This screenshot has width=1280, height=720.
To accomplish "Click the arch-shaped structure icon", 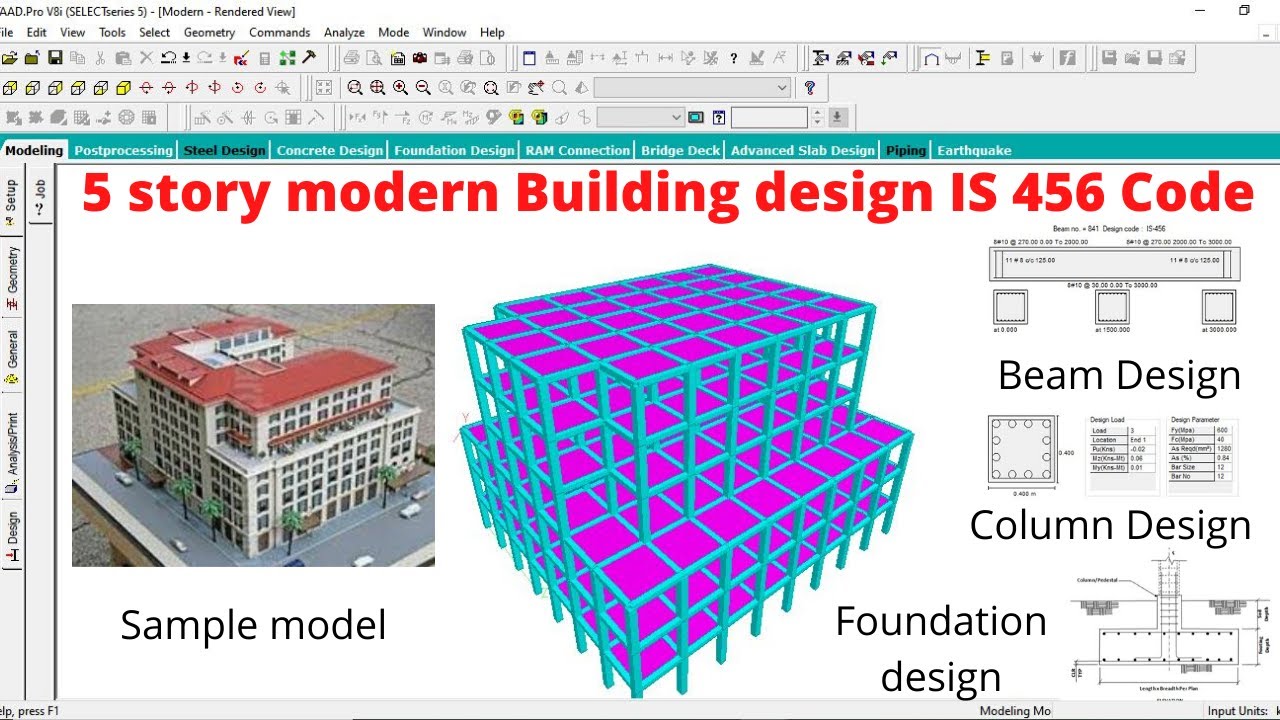I will click(x=931, y=58).
